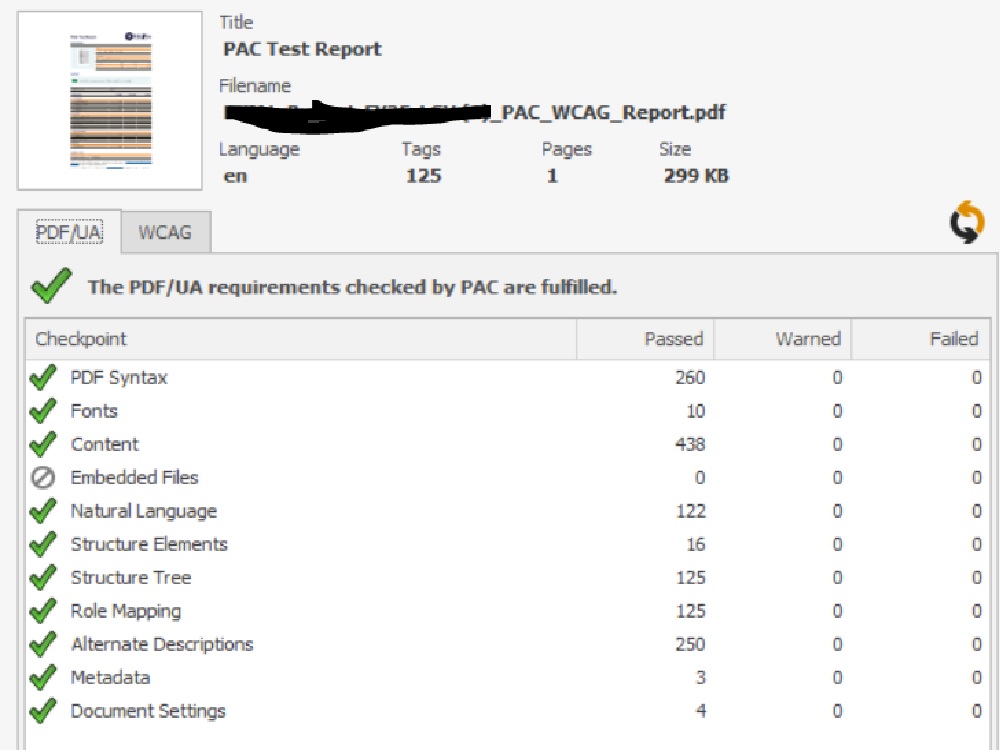Click the Natural Language passed value 122

click(x=691, y=511)
